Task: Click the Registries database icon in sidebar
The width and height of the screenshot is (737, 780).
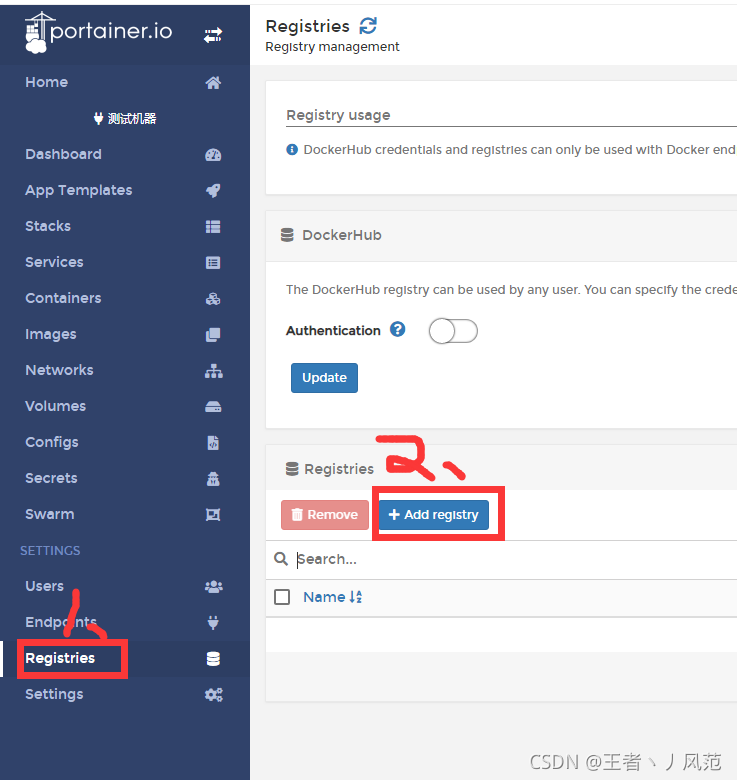Action: point(213,659)
